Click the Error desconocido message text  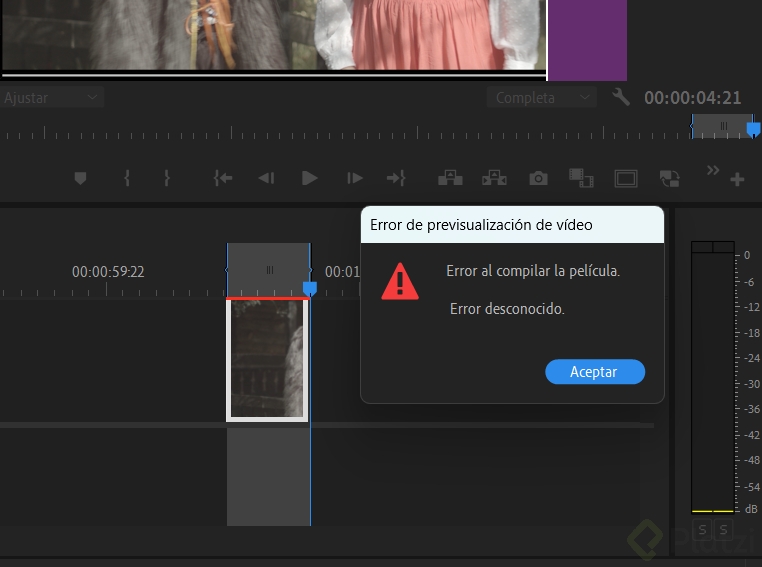[x=507, y=309]
